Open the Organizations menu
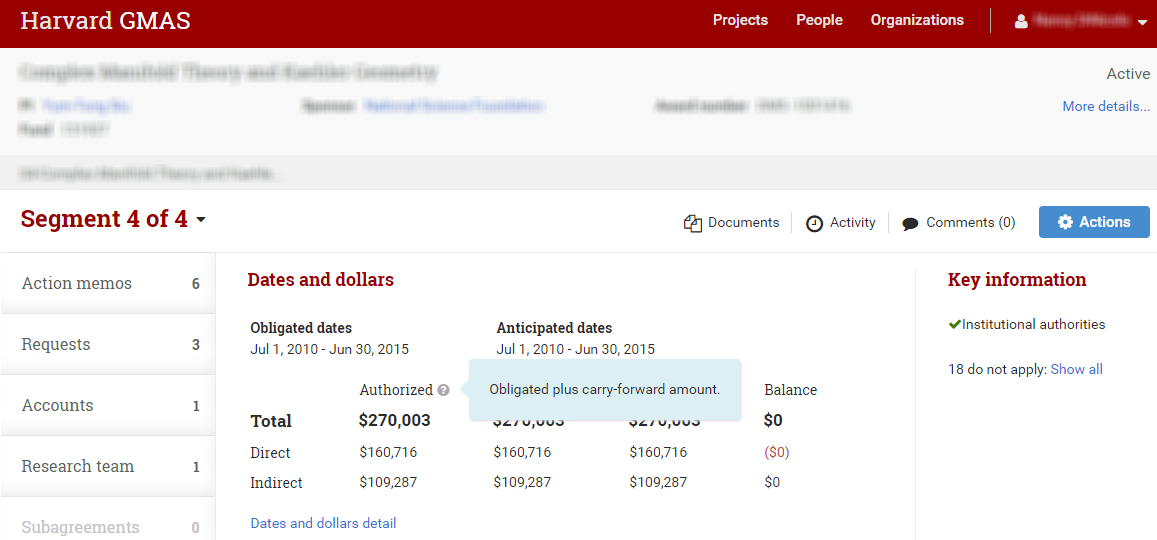Screen dimensions: 1157x540 917,21
